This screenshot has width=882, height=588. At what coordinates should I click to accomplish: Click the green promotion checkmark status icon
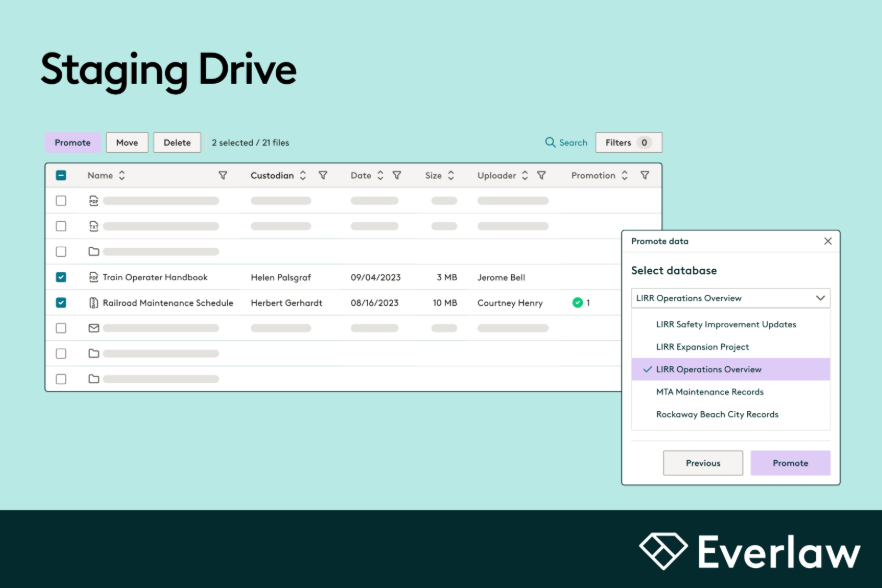pyautogui.click(x=577, y=303)
